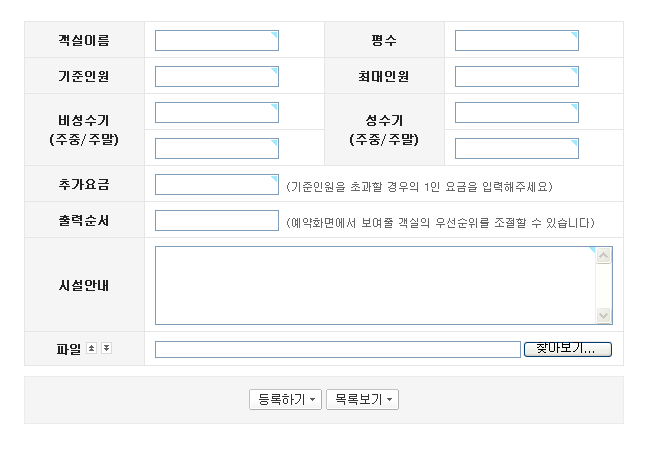Focus the 평수 text field
Image resolution: width=650 pixels, height=450 pixels.
pos(516,41)
